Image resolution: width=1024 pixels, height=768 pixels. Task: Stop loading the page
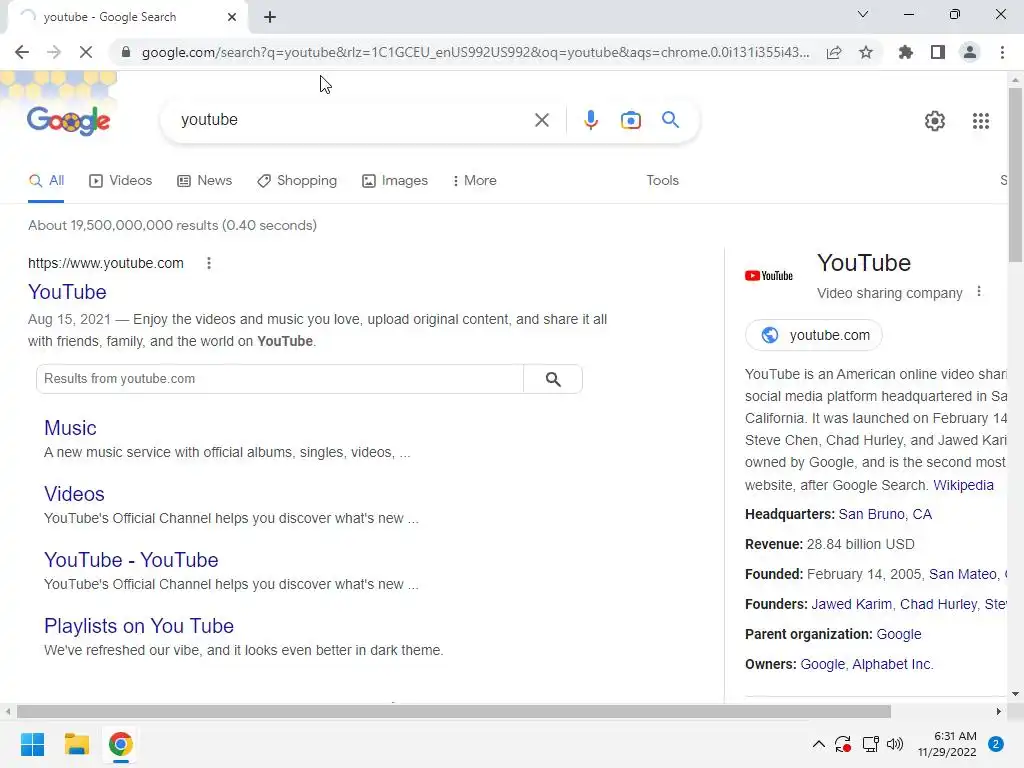(86, 52)
